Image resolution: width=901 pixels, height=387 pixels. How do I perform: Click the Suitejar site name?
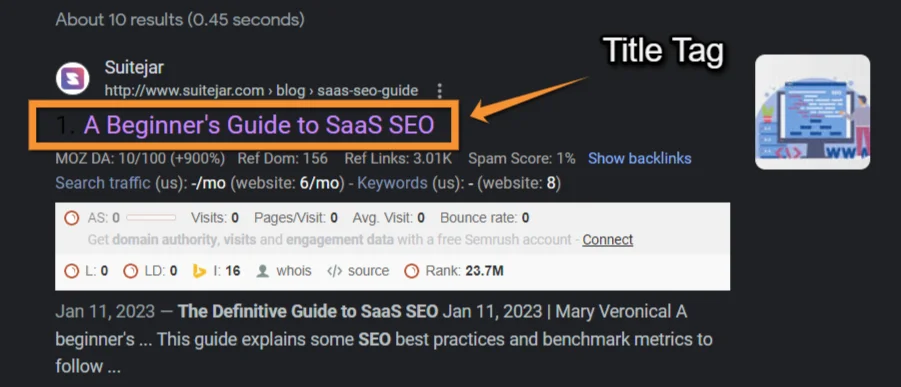click(134, 67)
